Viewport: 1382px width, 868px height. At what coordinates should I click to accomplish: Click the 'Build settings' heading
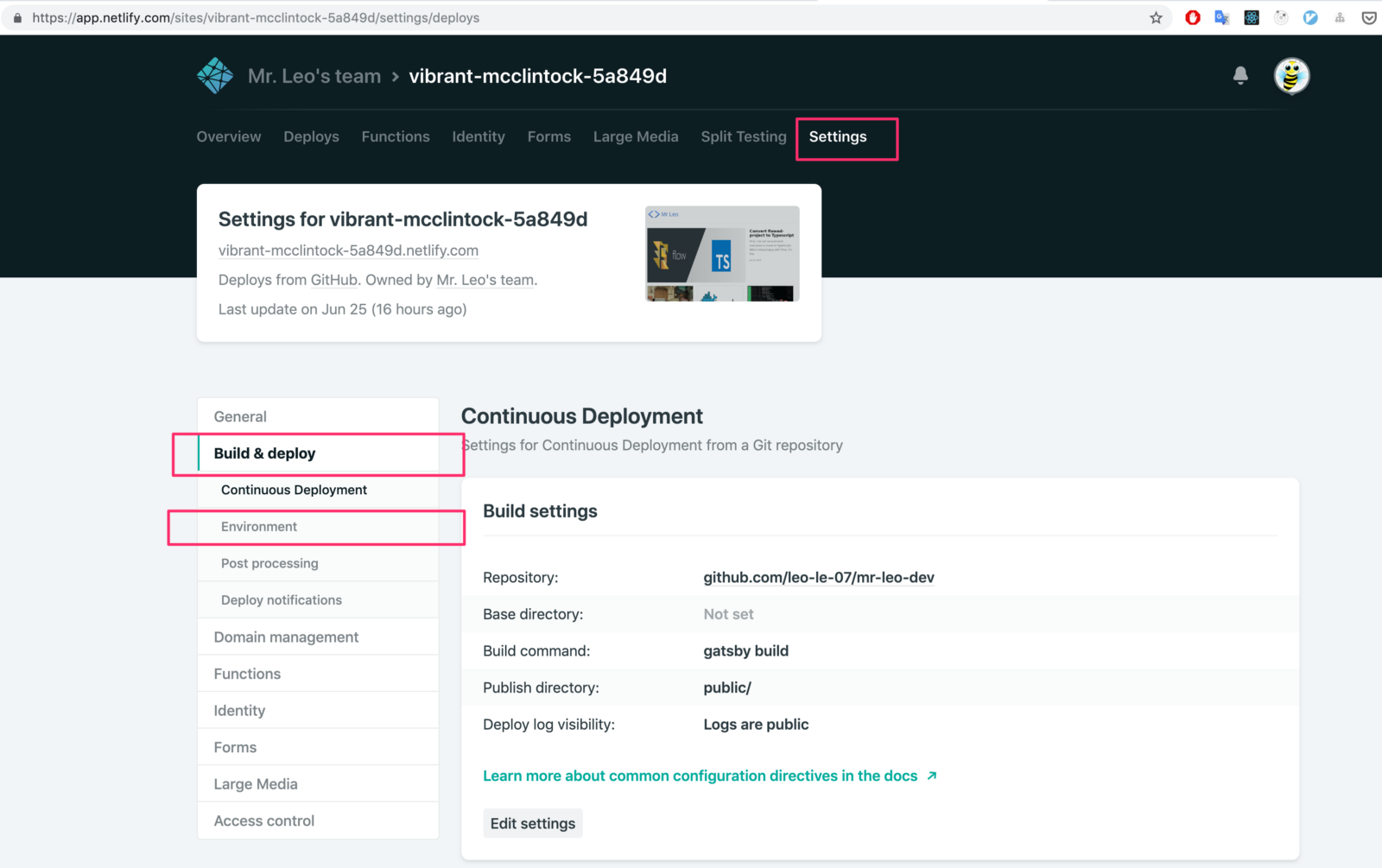click(540, 511)
